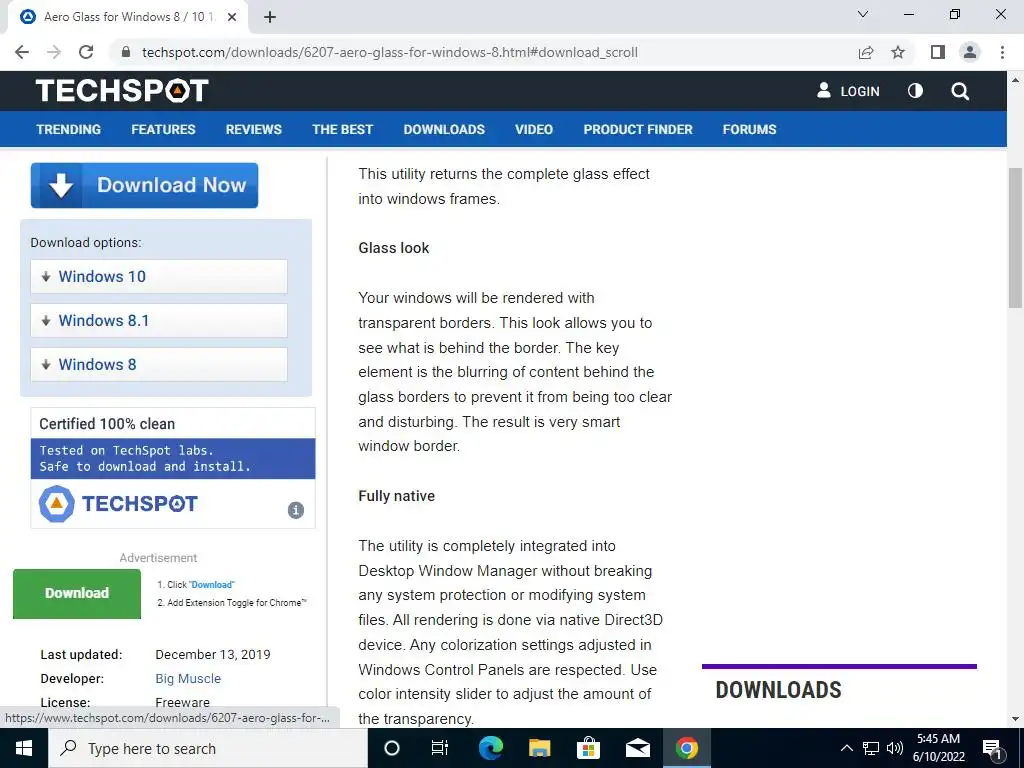Click the scrollbar down arrow

point(1015,719)
